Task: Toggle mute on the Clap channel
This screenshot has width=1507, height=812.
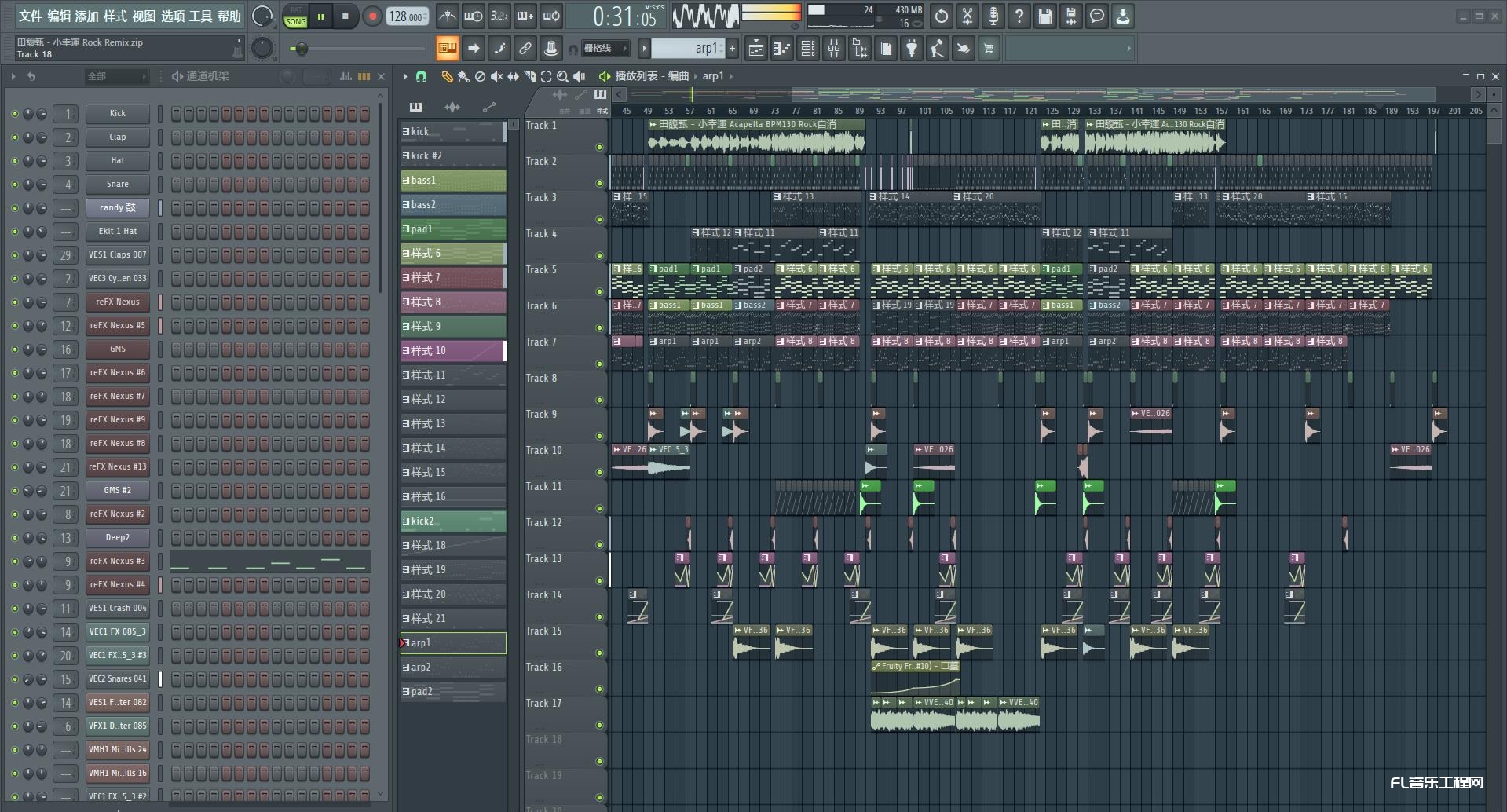Action: click(14, 137)
